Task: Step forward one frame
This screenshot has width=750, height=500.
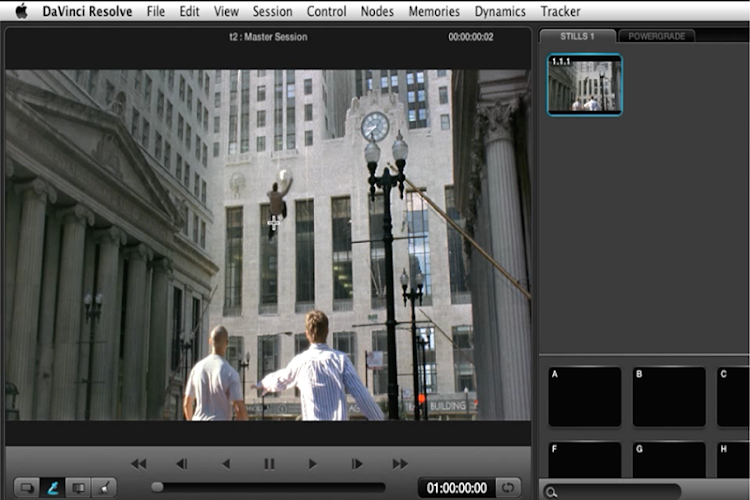Action: 357,463
